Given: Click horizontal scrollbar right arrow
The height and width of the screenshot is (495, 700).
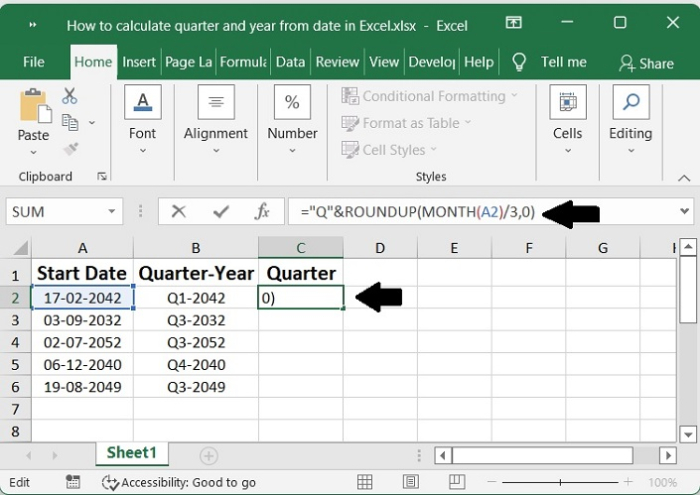Looking at the screenshot, I should 668,456.
